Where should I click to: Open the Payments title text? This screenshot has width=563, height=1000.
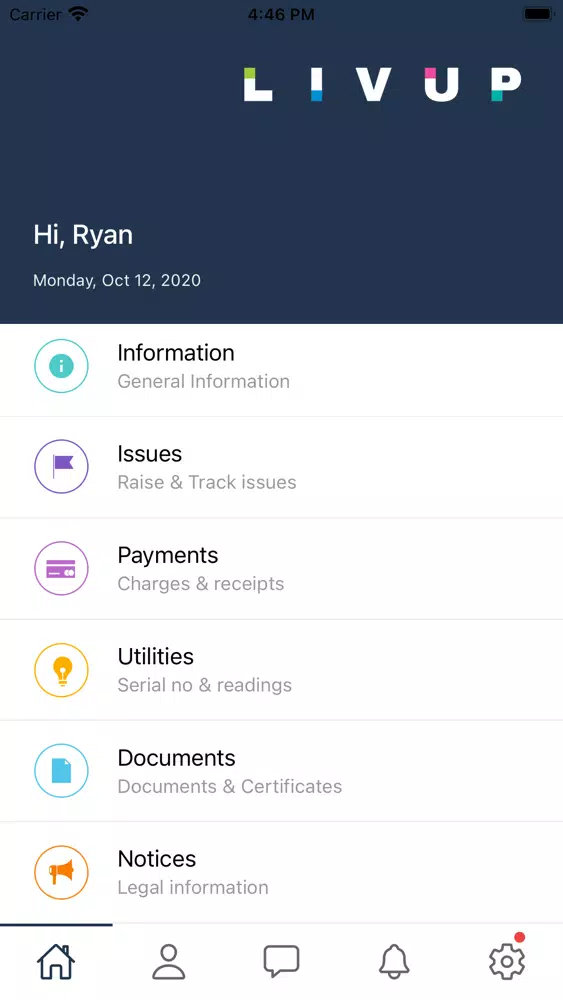click(x=168, y=555)
